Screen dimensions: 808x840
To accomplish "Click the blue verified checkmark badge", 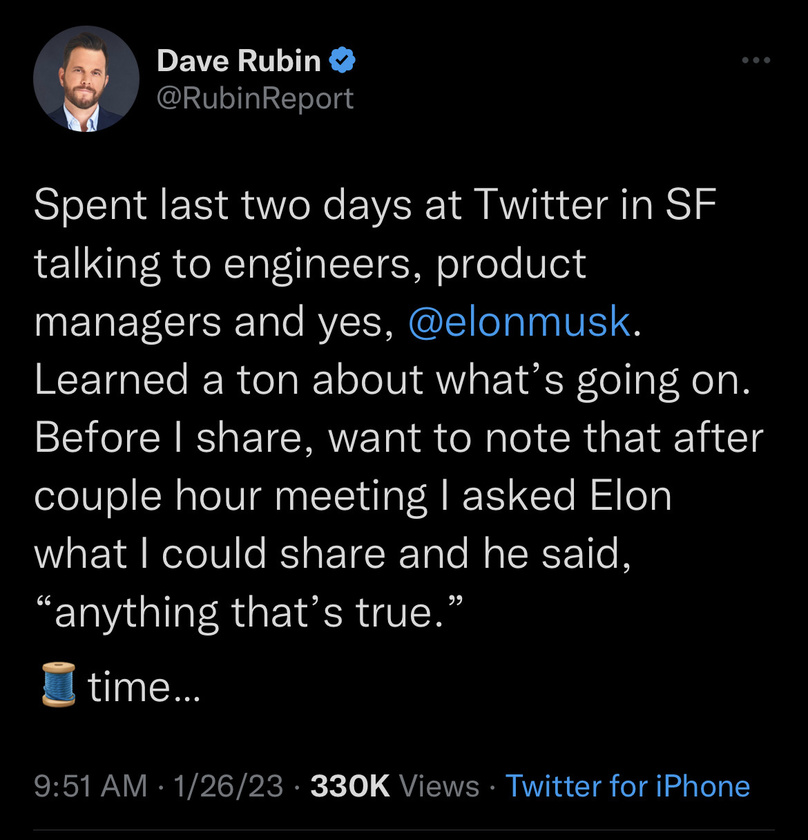I will (343, 61).
